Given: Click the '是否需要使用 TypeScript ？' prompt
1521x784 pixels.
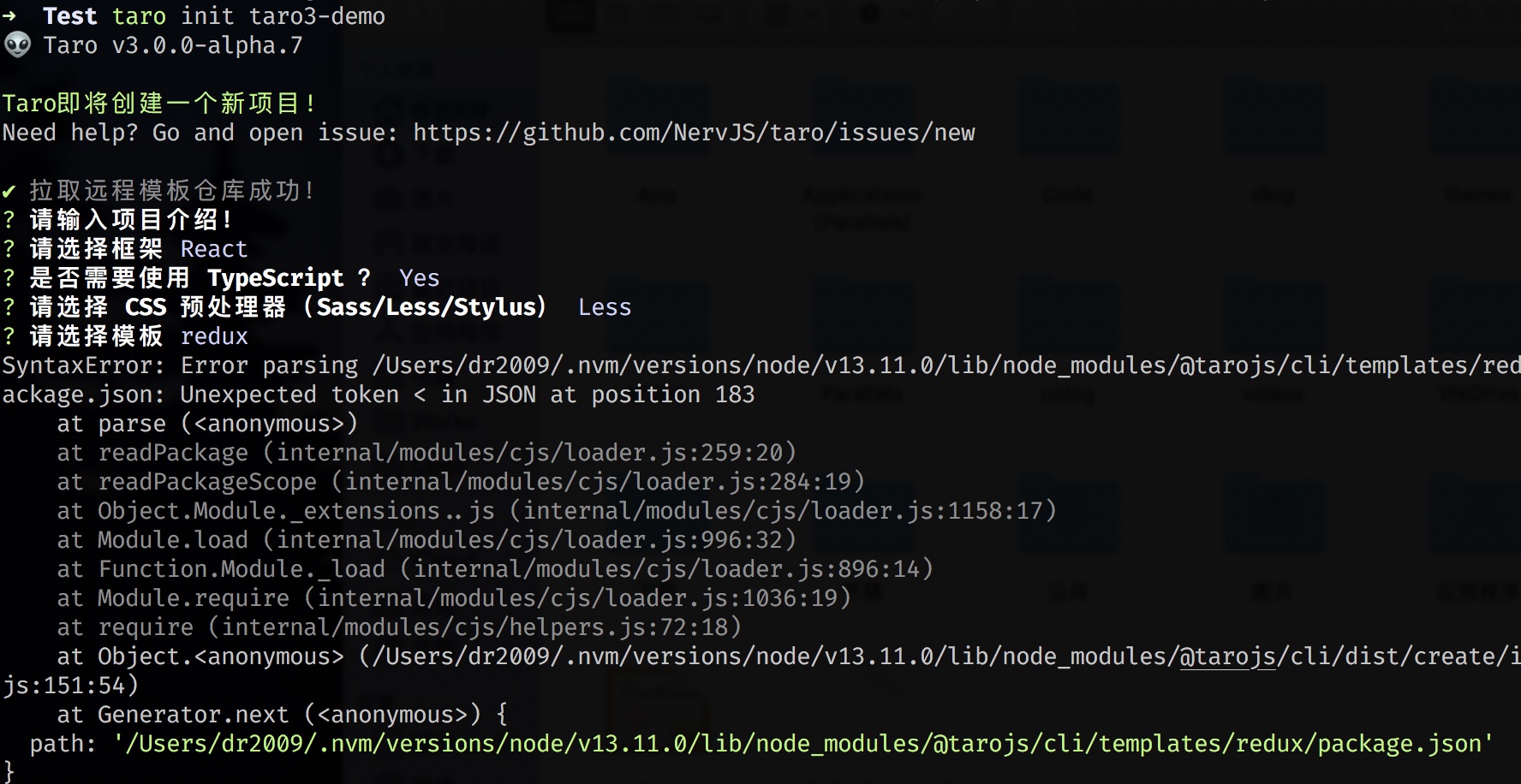Looking at the screenshot, I should (x=200, y=278).
